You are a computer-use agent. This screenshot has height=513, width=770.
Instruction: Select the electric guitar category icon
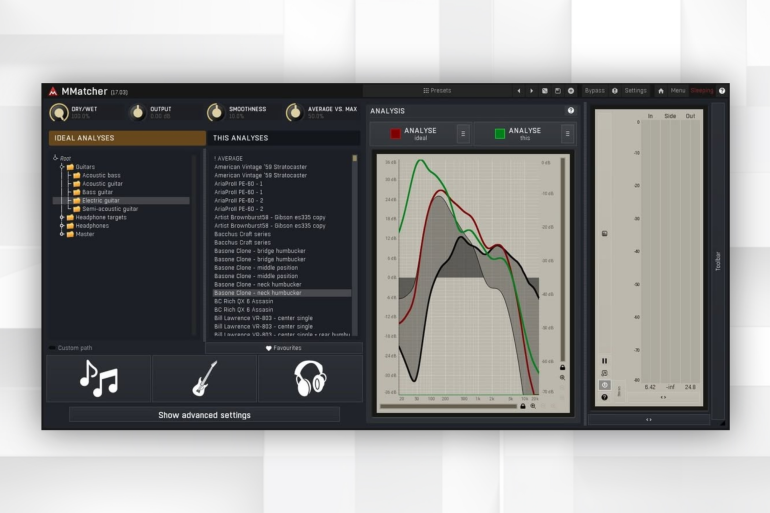204,378
